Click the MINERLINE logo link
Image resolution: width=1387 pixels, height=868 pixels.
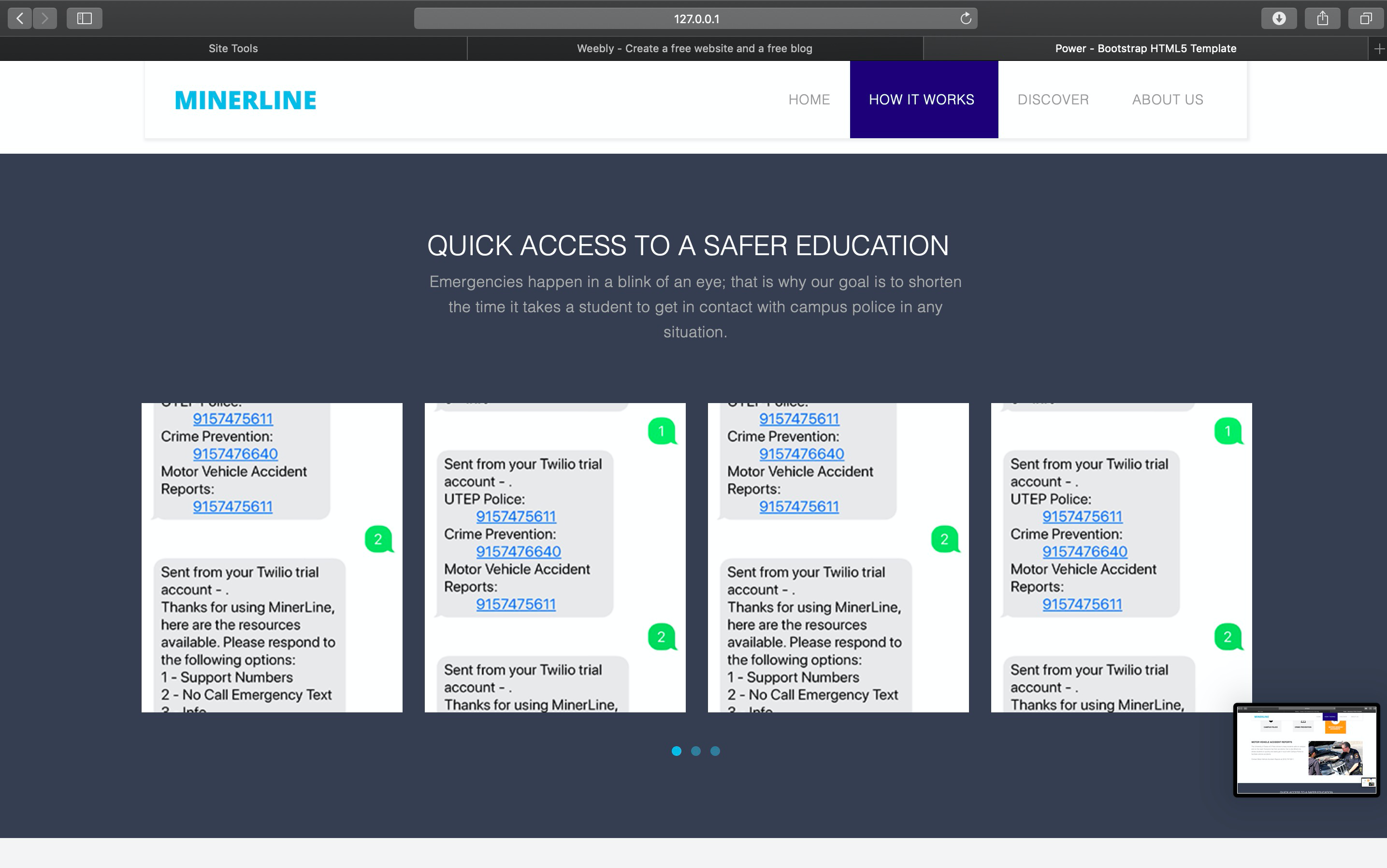[245, 101]
